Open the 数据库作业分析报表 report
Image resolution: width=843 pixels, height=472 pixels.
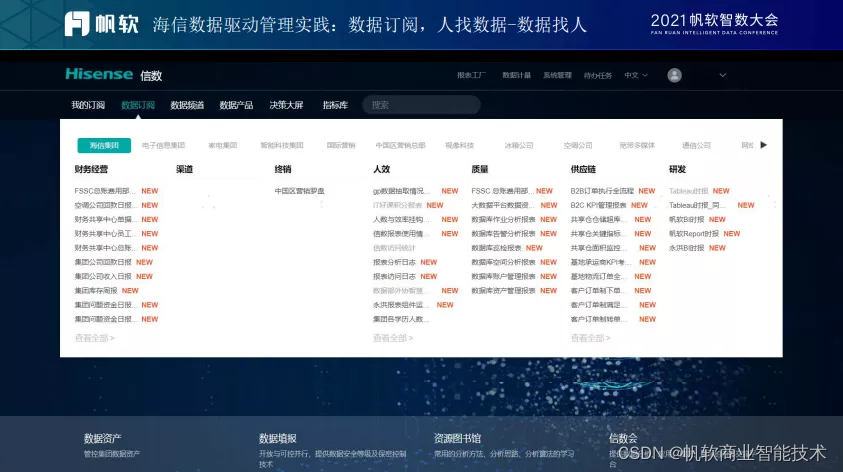tap(503, 219)
